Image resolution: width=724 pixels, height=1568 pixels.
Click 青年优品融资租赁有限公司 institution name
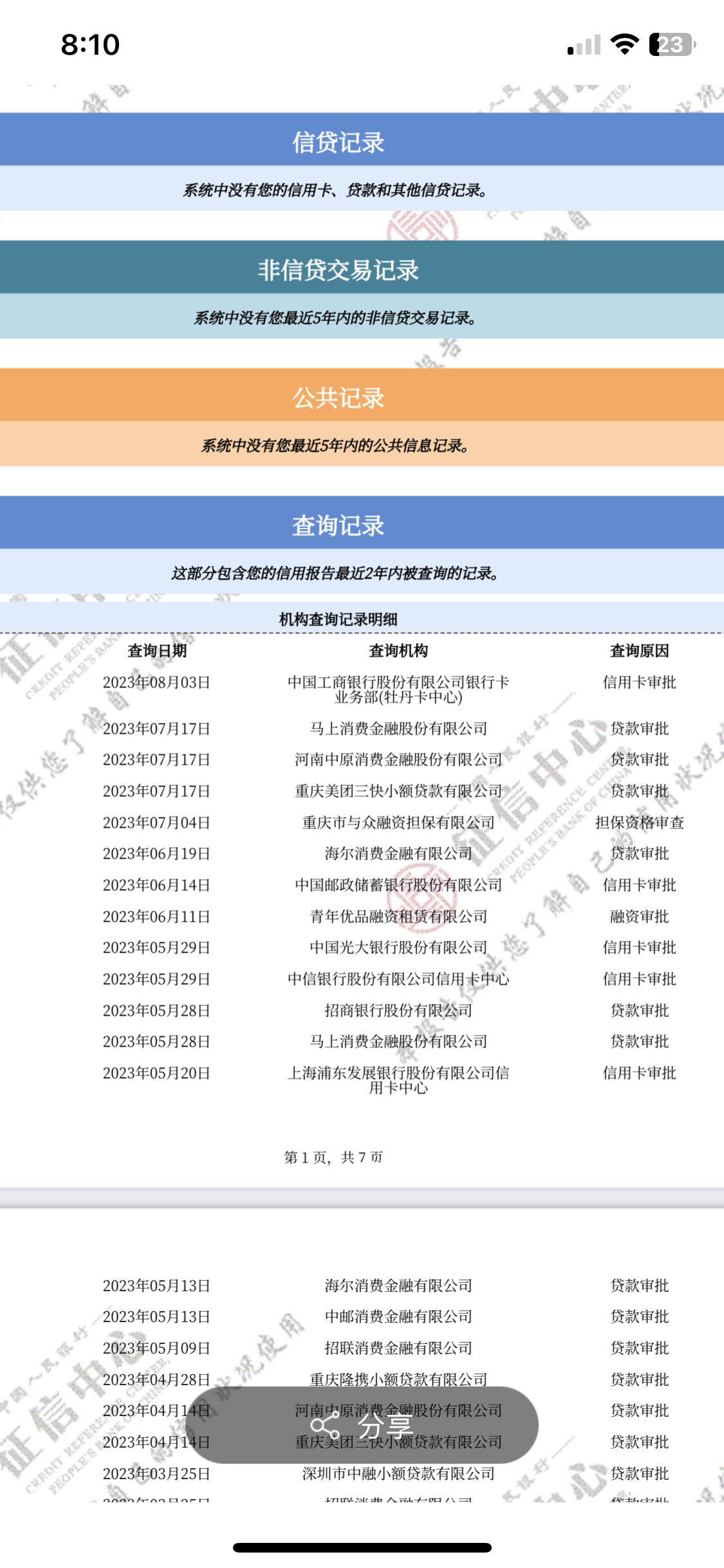pyautogui.click(x=398, y=917)
